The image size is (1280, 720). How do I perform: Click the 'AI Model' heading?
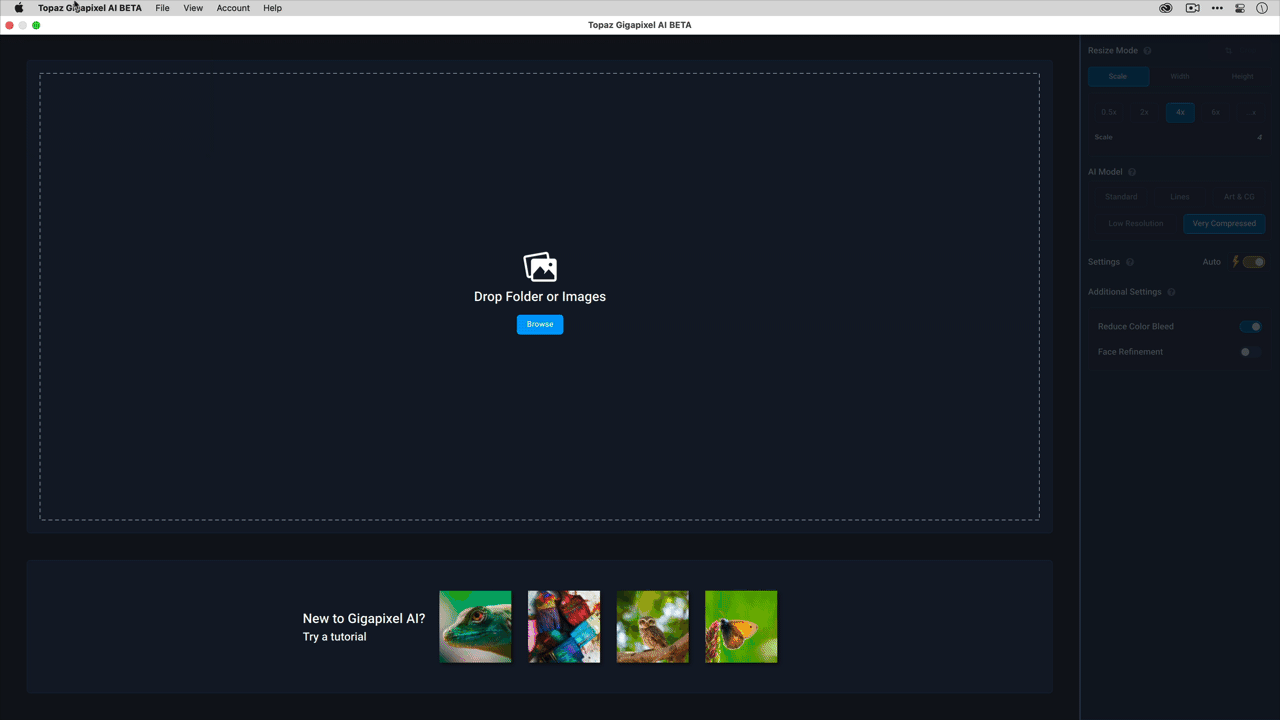point(1105,172)
